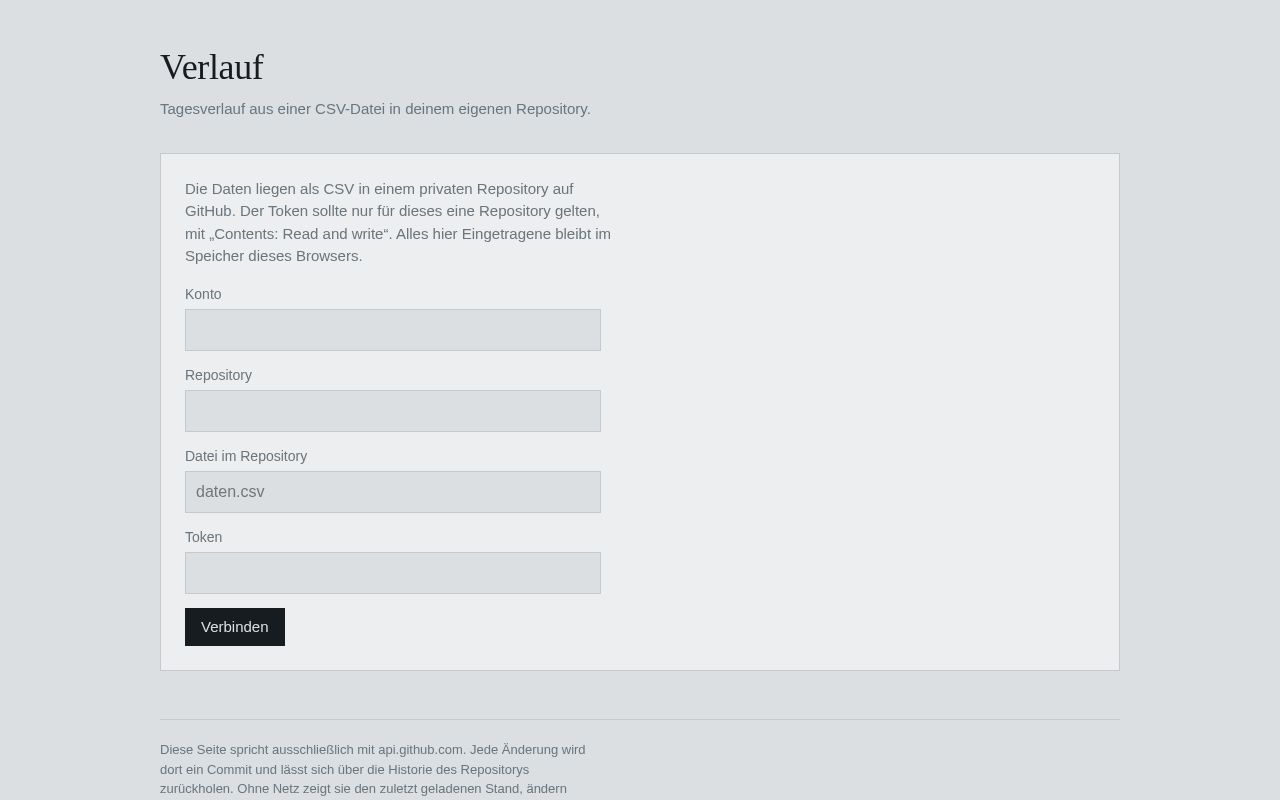Select the Repository text box
Screen dimensions: 1280x800
tap(393, 411)
